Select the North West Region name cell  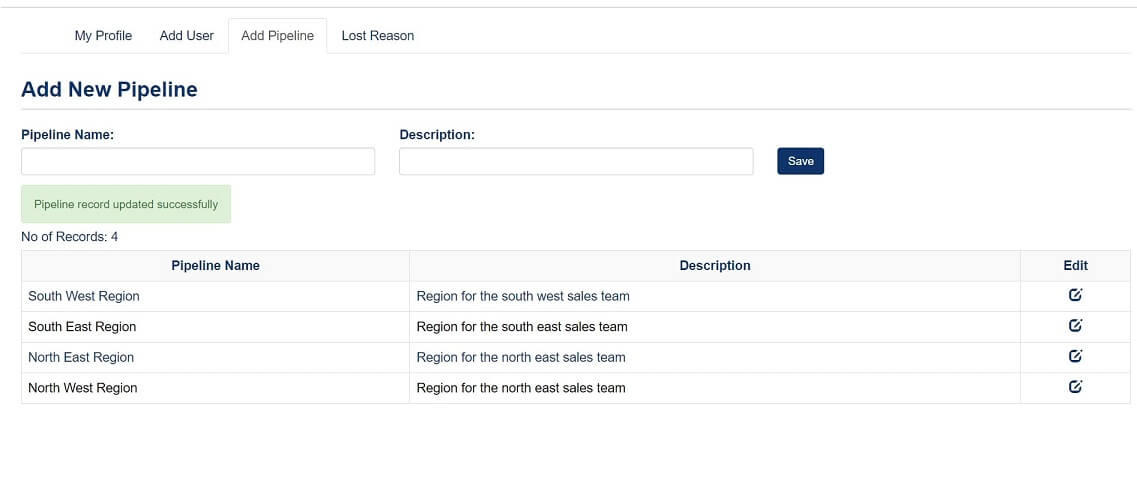tap(83, 388)
